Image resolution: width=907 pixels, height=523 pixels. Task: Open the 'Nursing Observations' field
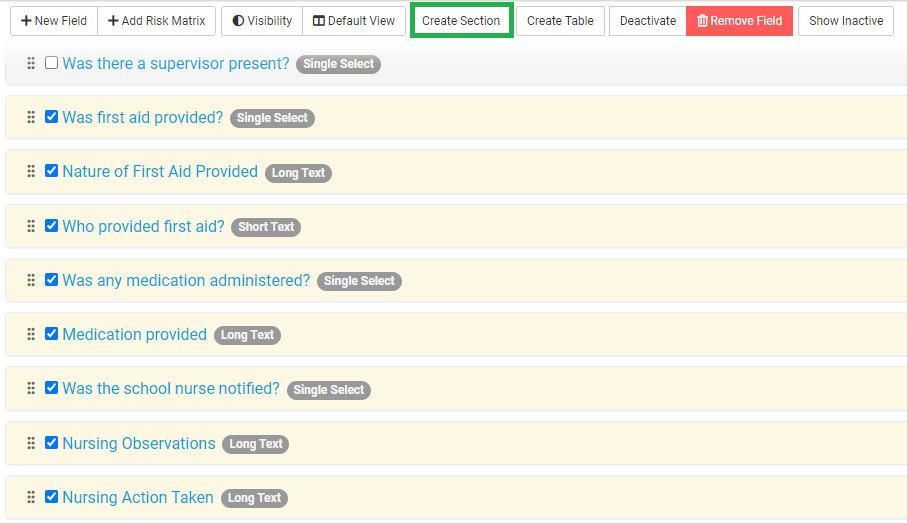139,443
